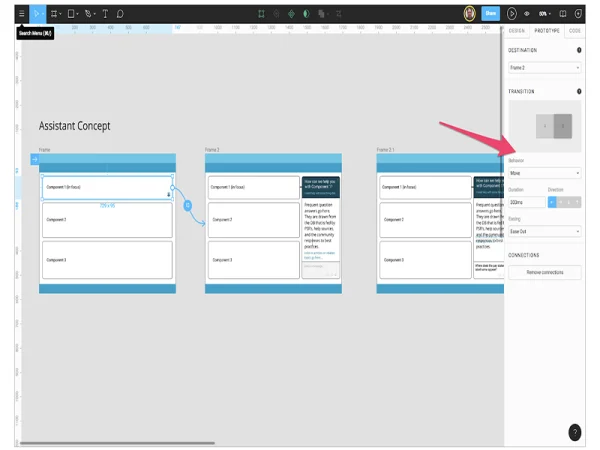
Task: Click the blue Share button
Action: 490,14
